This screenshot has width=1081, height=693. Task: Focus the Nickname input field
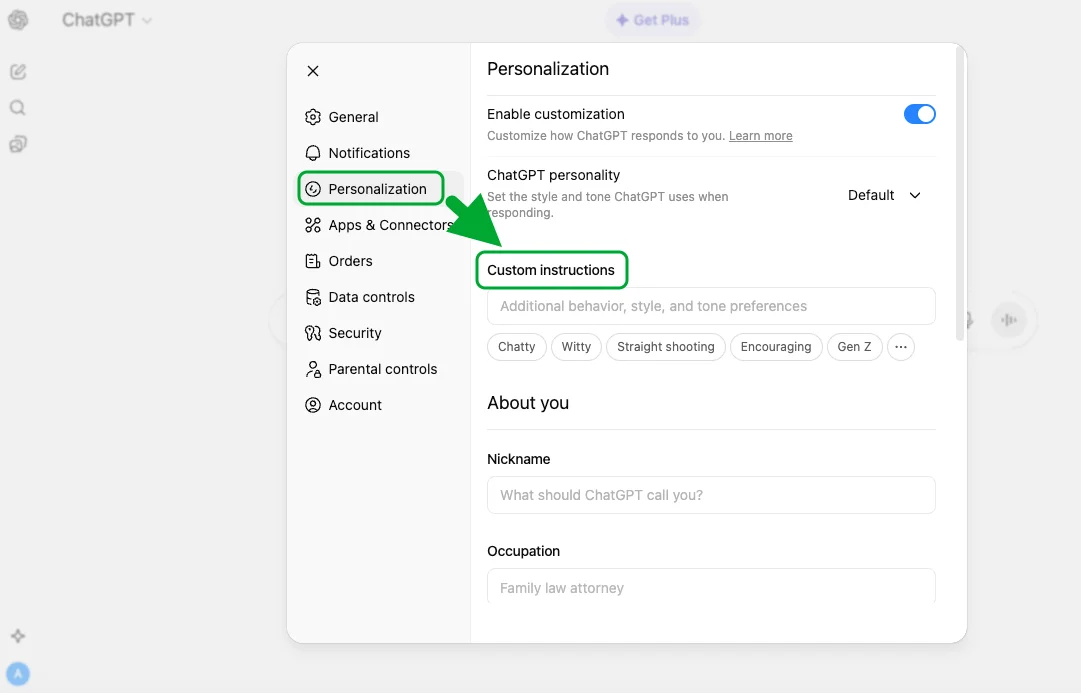[711, 495]
